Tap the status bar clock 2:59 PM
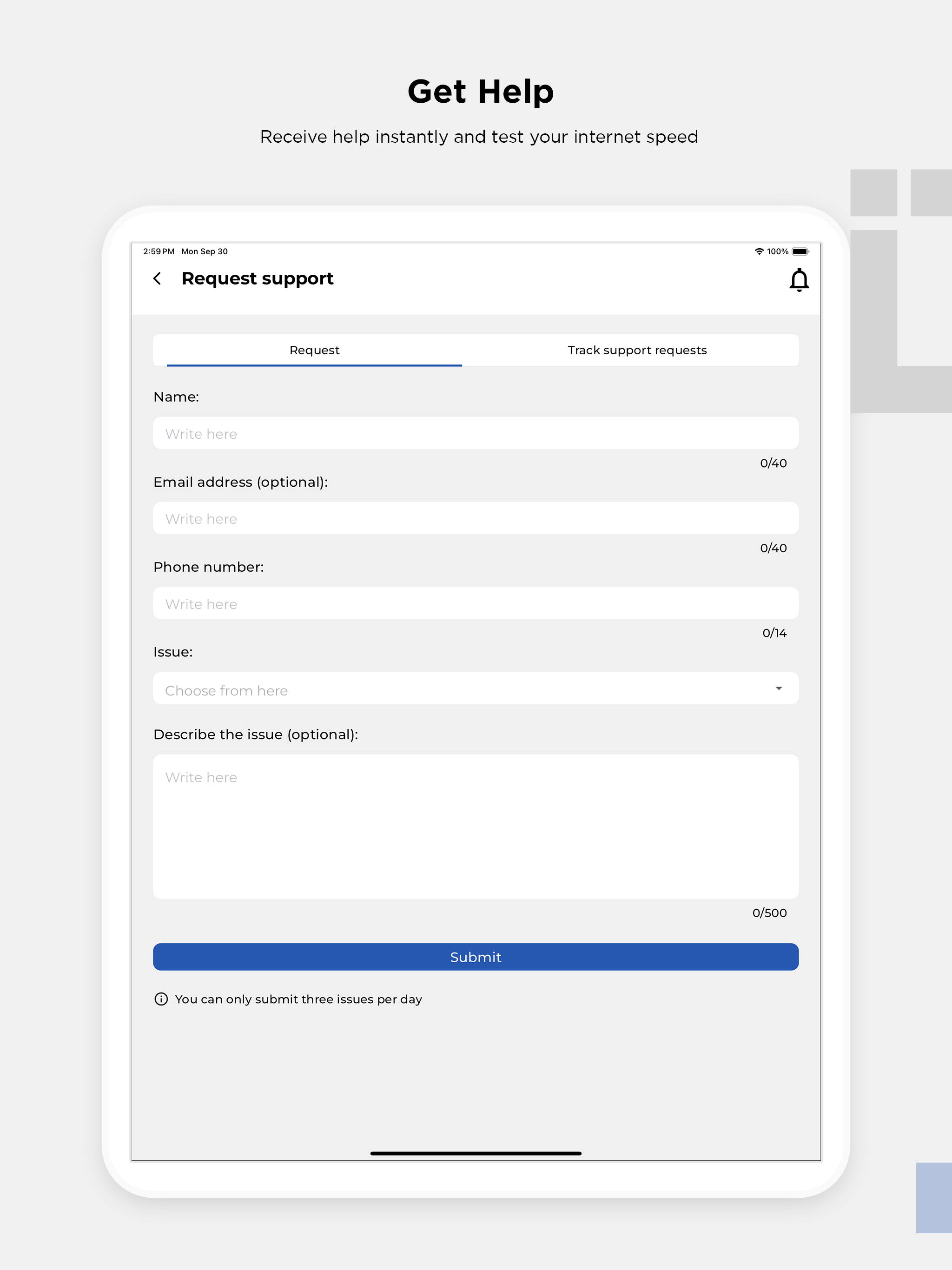The width and height of the screenshot is (952, 1270). (159, 251)
